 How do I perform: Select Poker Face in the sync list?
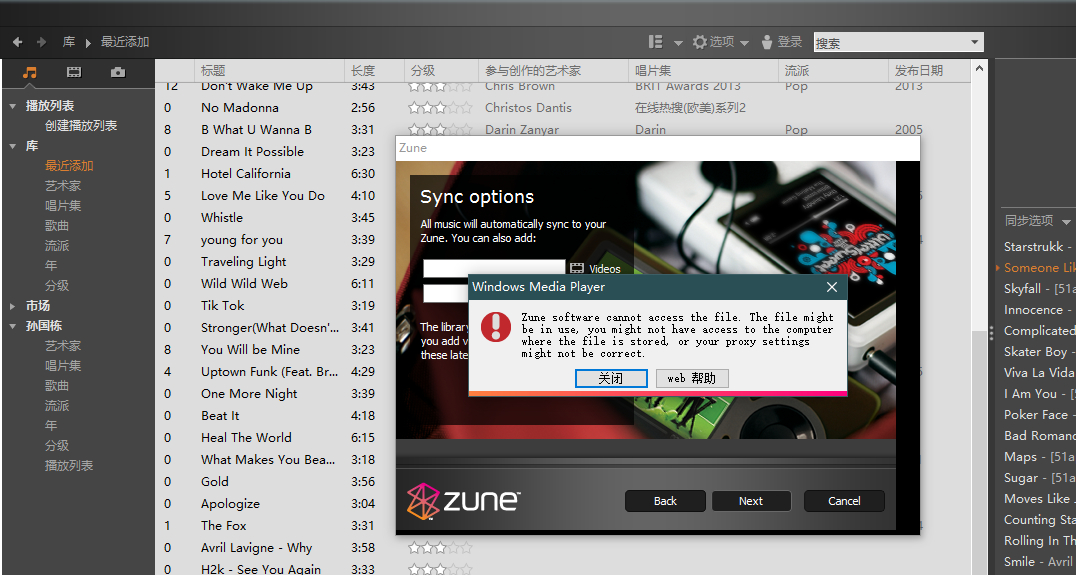coord(1038,414)
